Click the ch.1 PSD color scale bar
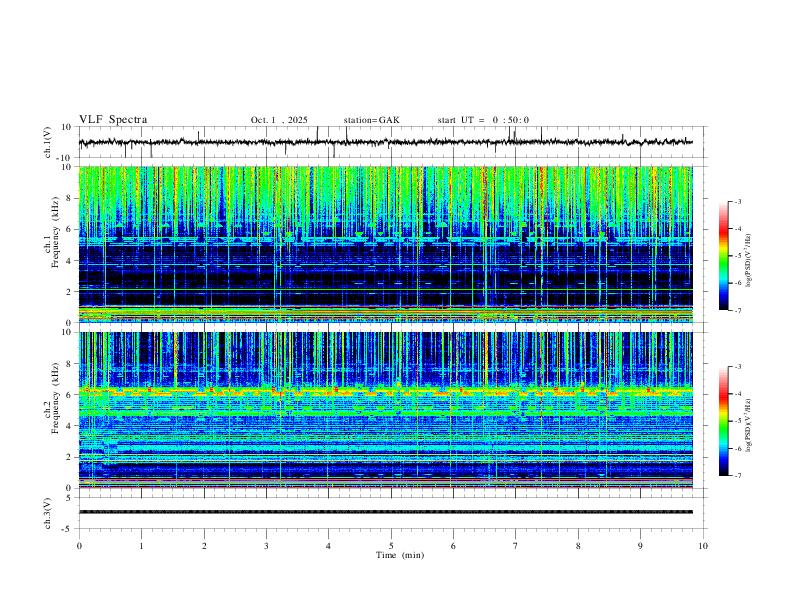792x612 pixels. click(x=723, y=256)
